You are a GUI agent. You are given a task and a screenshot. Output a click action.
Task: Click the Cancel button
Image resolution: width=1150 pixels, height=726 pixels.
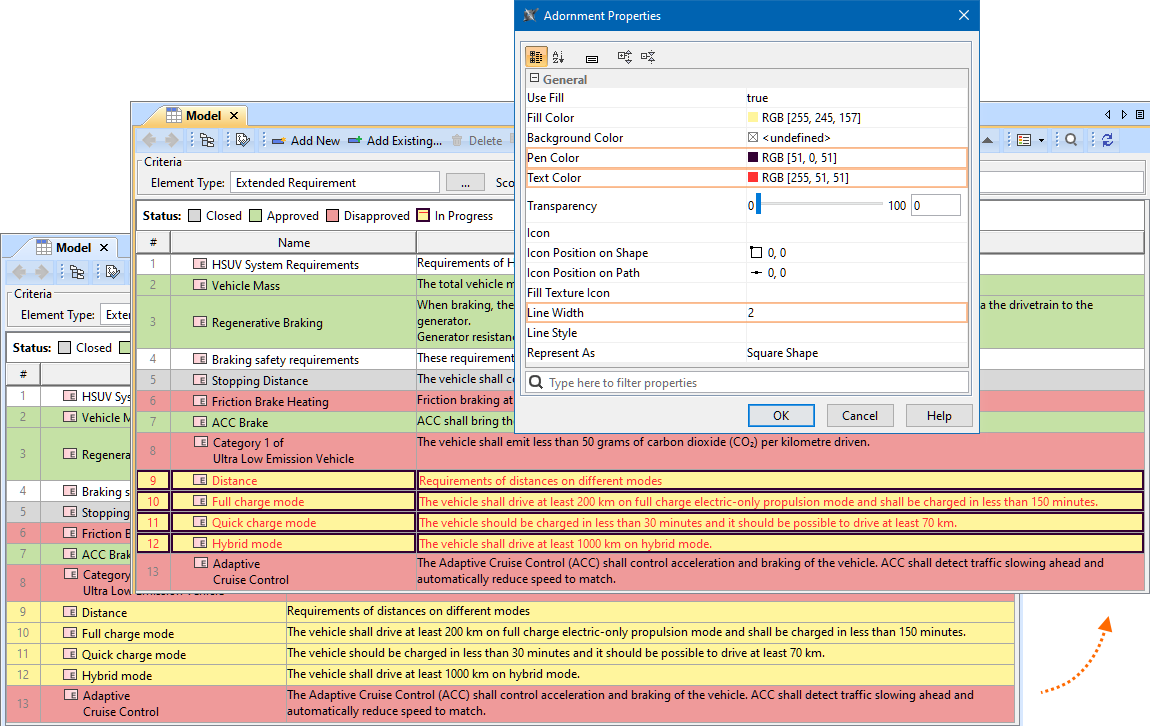click(x=859, y=416)
